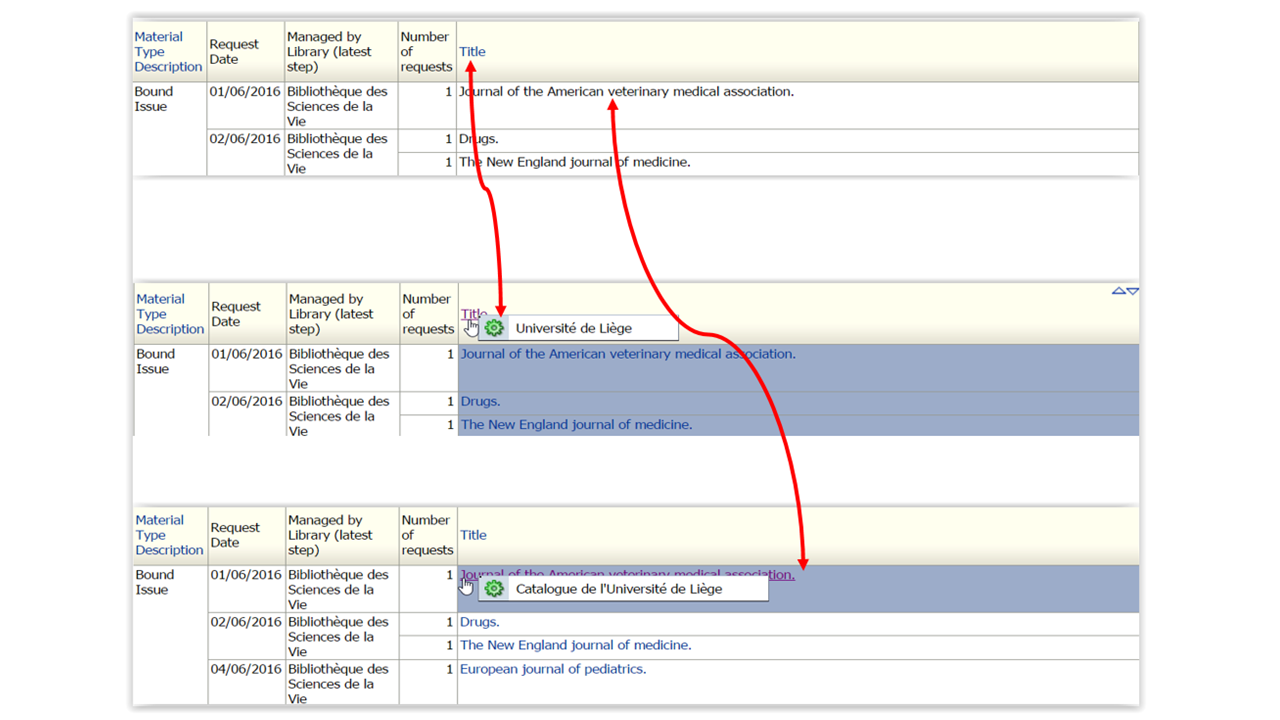1280x720 pixels.
Task: Open New England journal of medicine, bottom table
Action: [576, 645]
